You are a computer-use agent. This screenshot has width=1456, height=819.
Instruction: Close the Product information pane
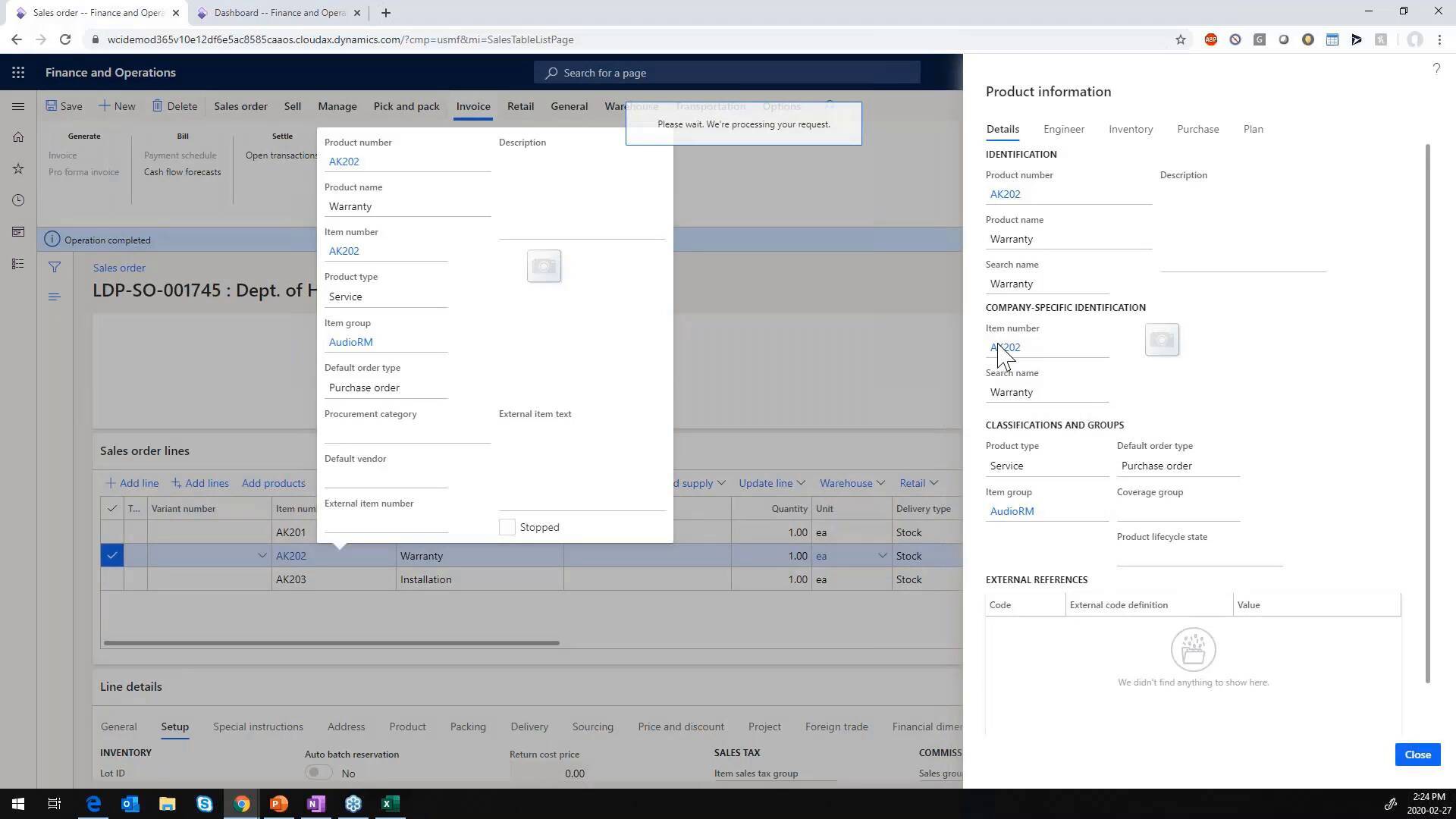pos(1417,755)
